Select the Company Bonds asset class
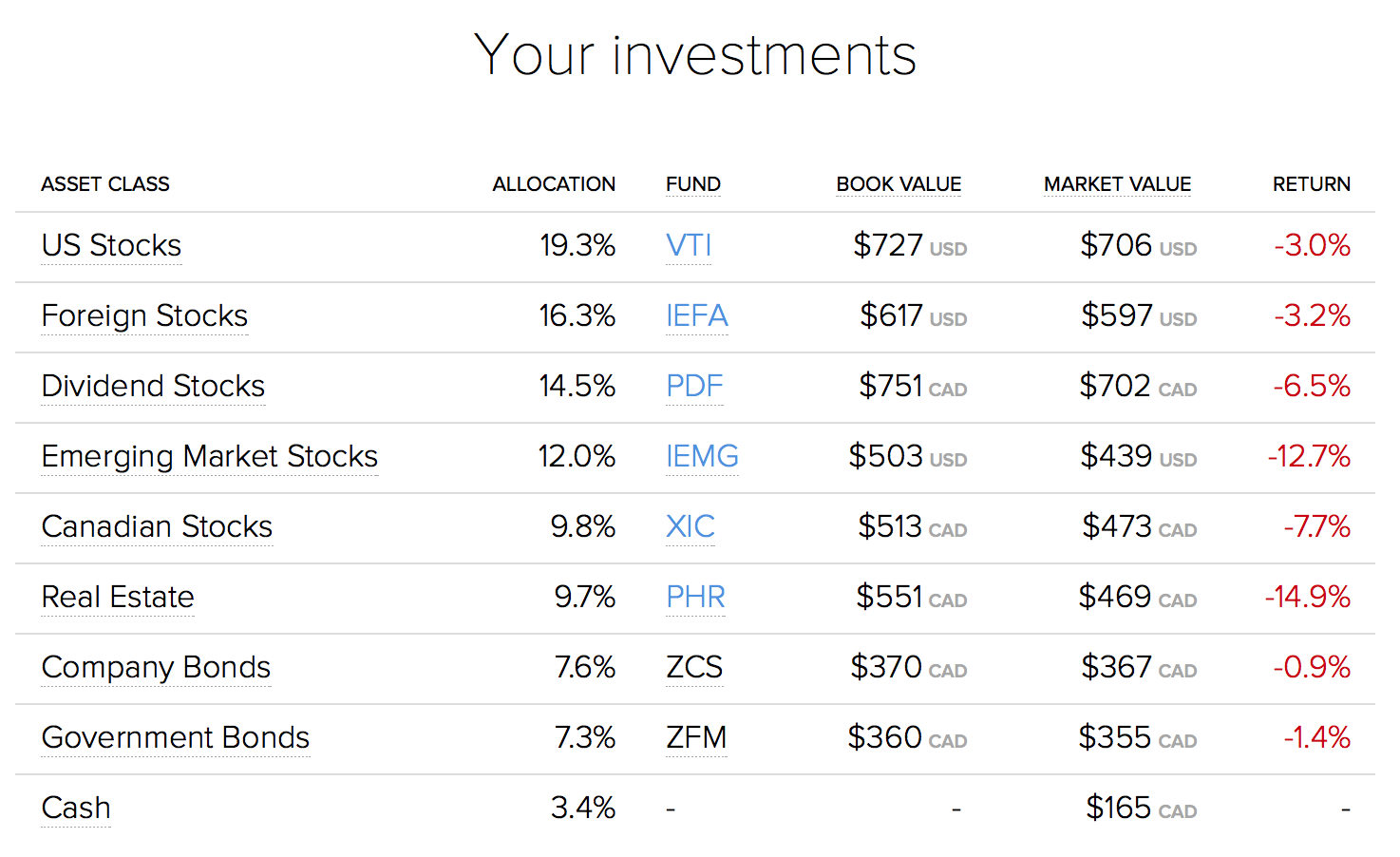Viewport: 1400px width, 857px height. (156, 667)
